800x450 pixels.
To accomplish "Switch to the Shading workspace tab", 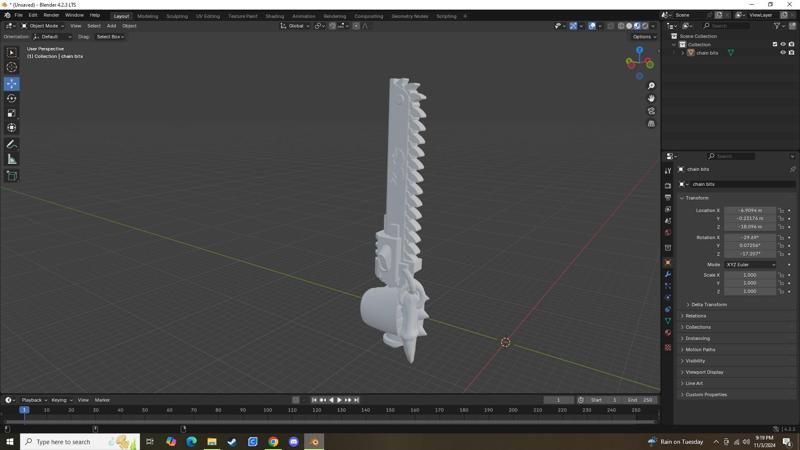I will click(274, 16).
